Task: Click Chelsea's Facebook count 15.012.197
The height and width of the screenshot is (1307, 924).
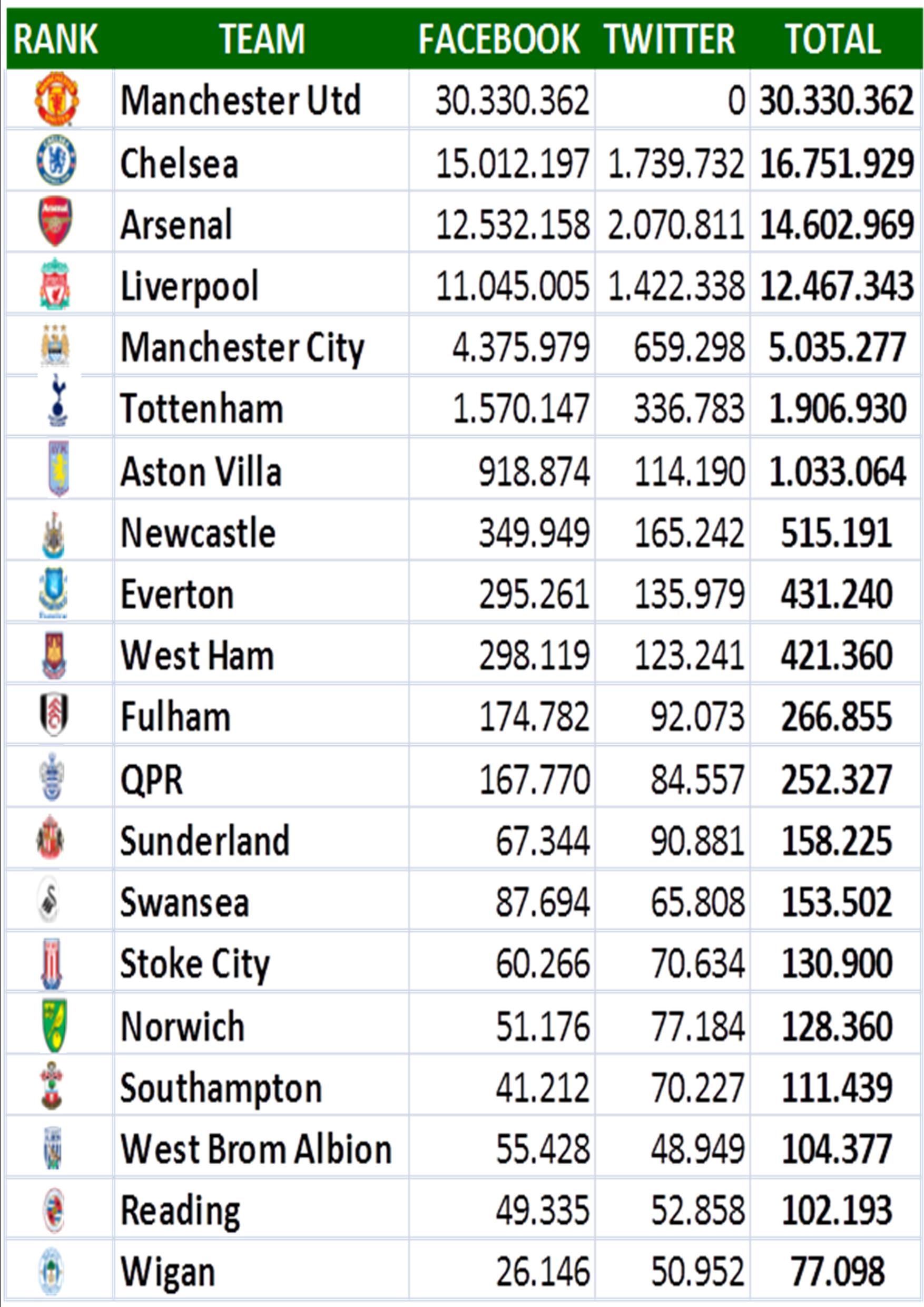Action: coord(513,163)
